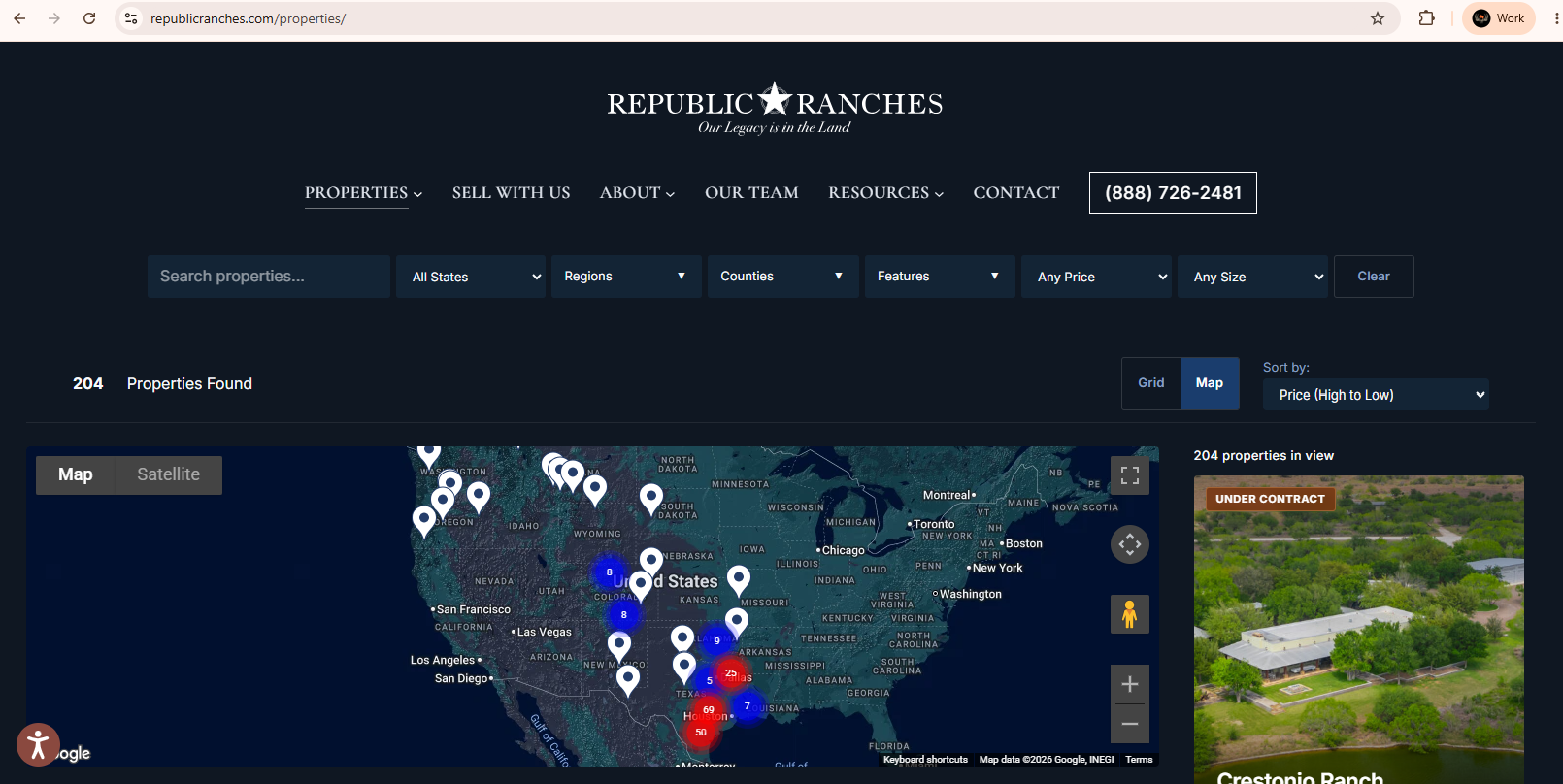Image resolution: width=1563 pixels, height=784 pixels.
Task: Open map Keyboard shortcuts link
Action: click(x=925, y=760)
